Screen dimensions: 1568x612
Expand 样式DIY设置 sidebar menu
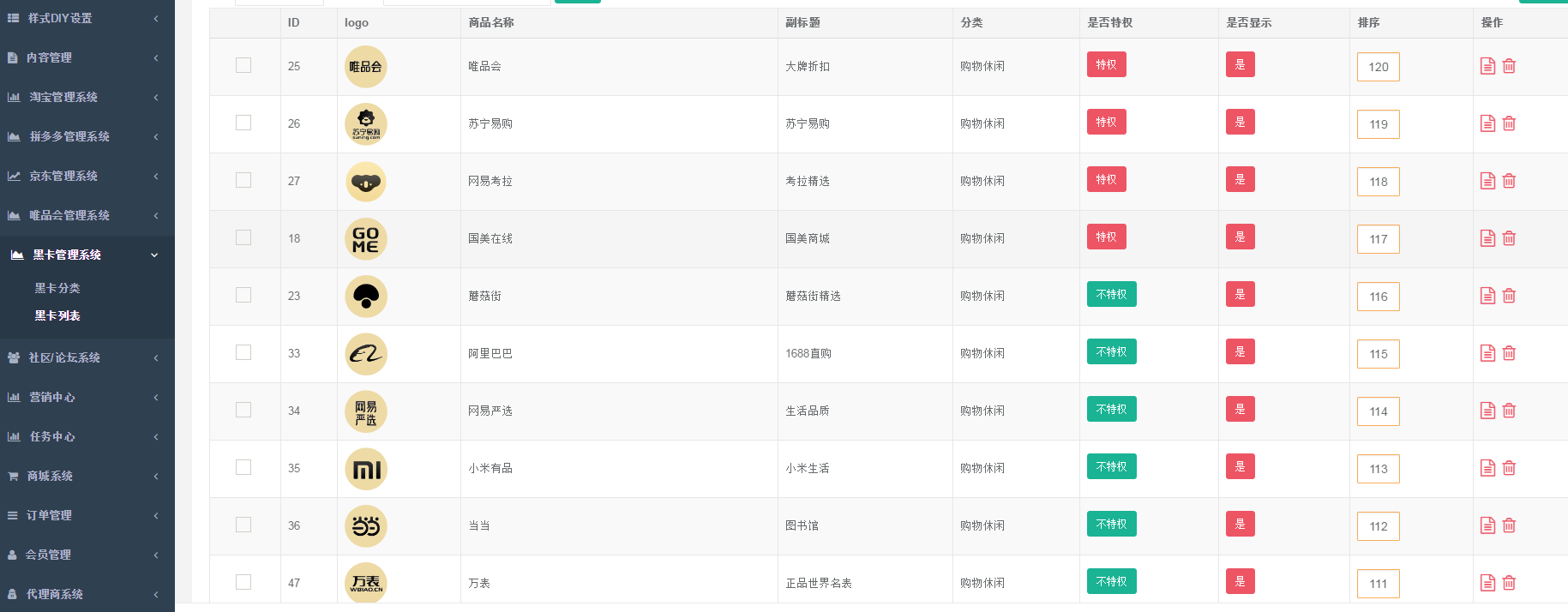click(87, 18)
